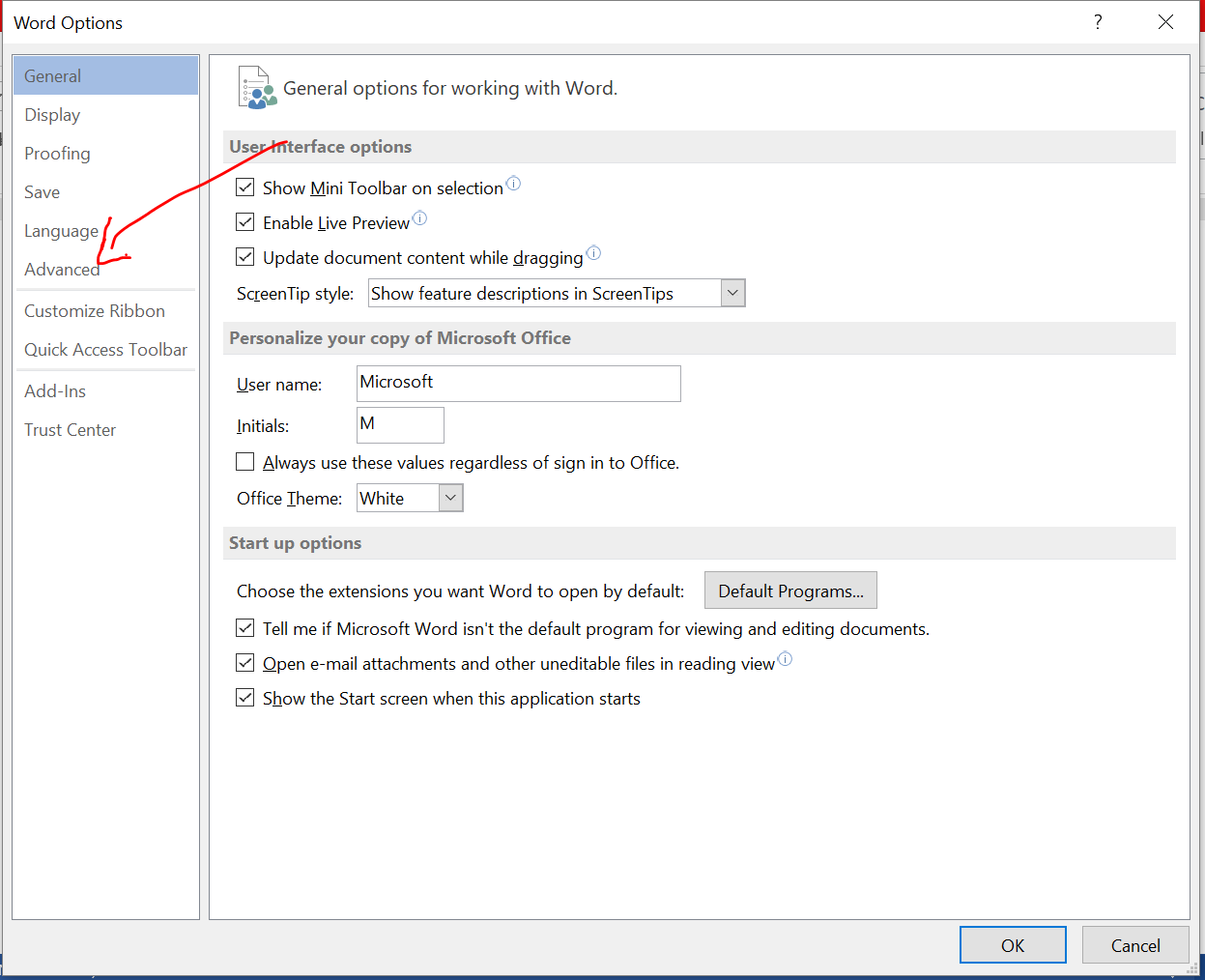Click the dialog resize grip at corner
The height and width of the screenshot is (980, 1205).
[1192, 967]
